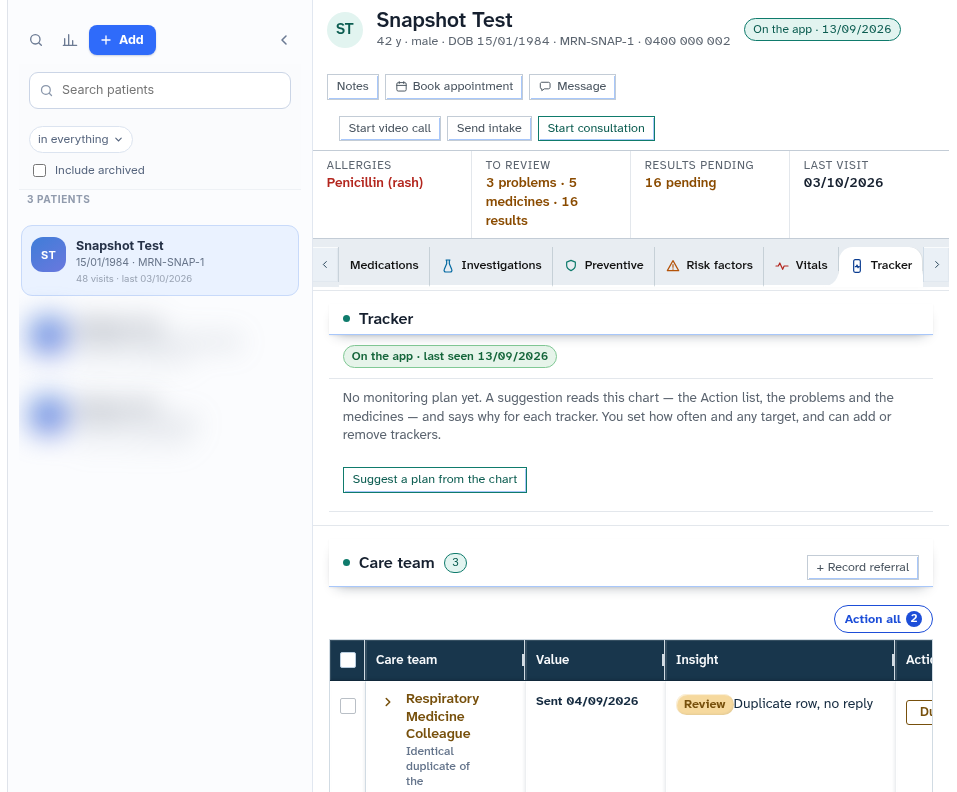Open the Investigations tab
The height and width of the screenshot is (792, 957).
491,265
